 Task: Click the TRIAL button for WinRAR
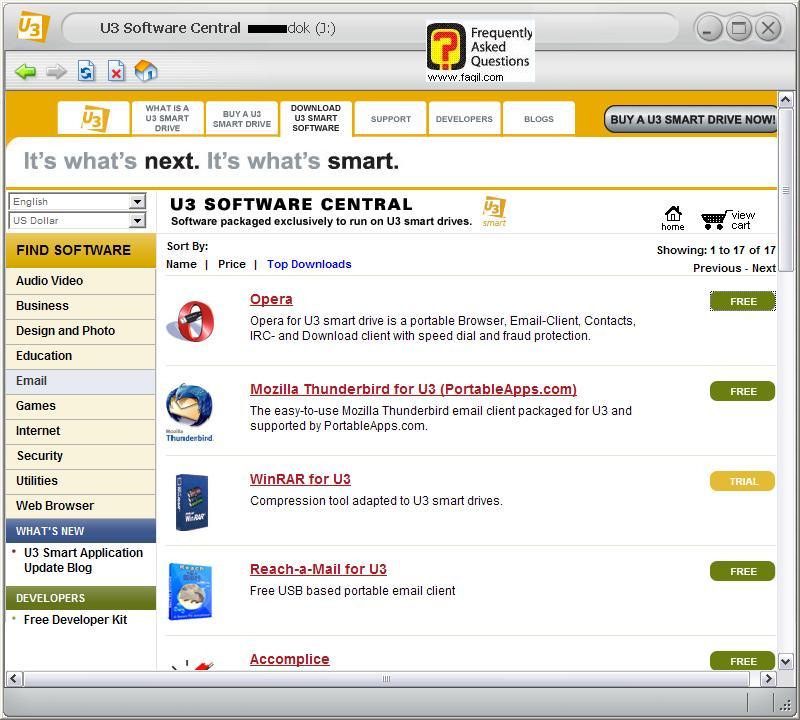coord(743,481)
